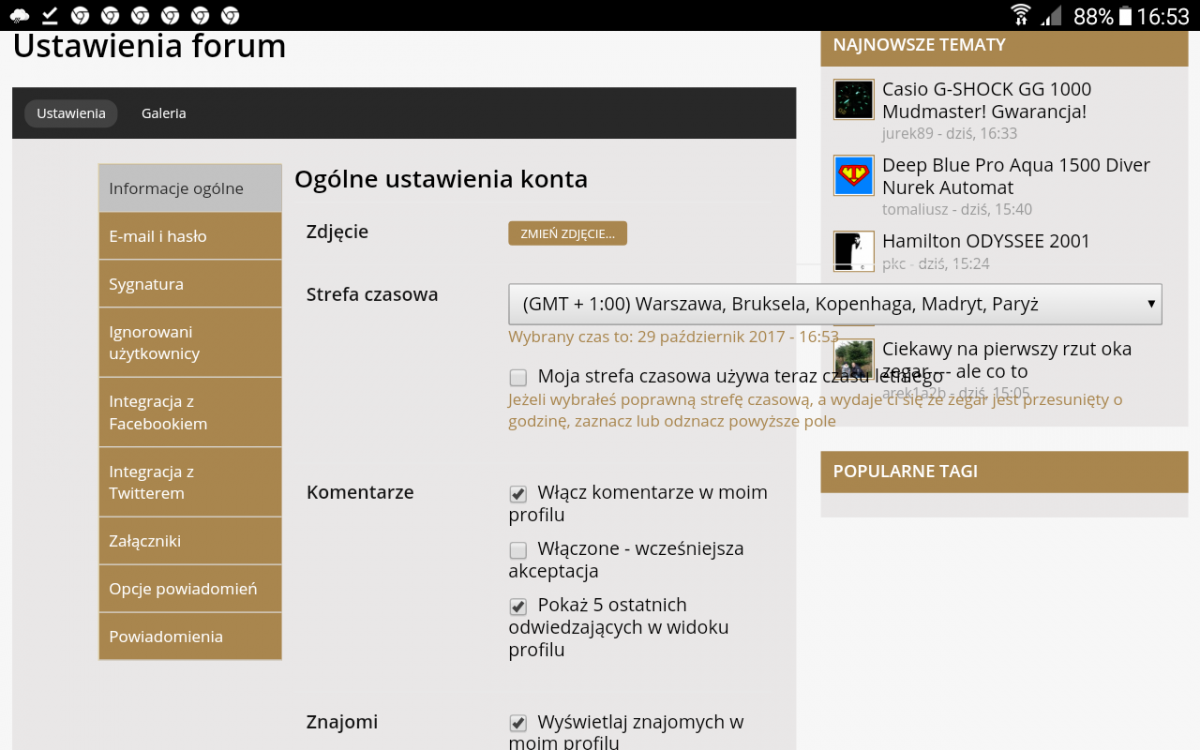Go to 'Opcje powiadomień' in the sidebar

pos(190,589)
